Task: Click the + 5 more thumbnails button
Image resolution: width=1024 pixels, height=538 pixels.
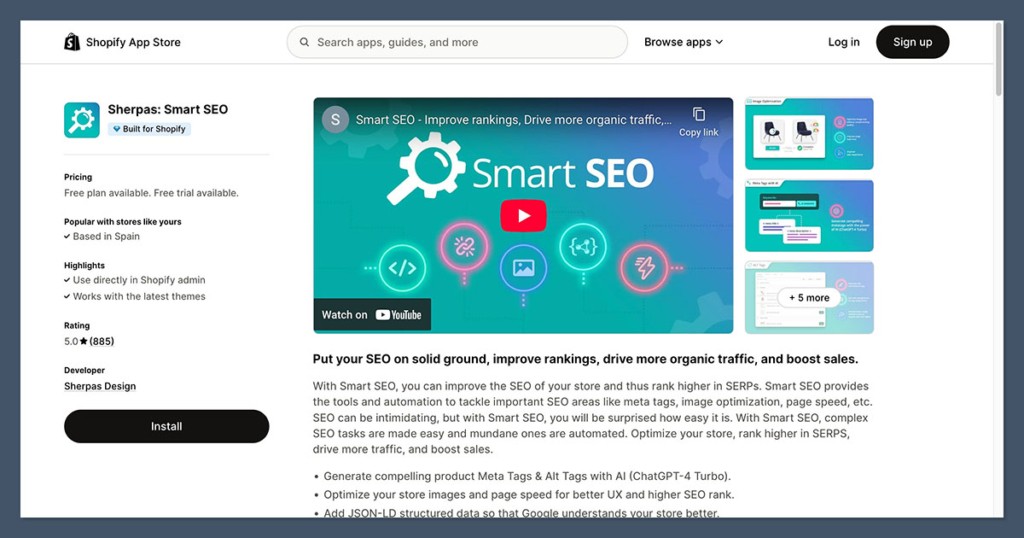Action: (x=809, y=297)
